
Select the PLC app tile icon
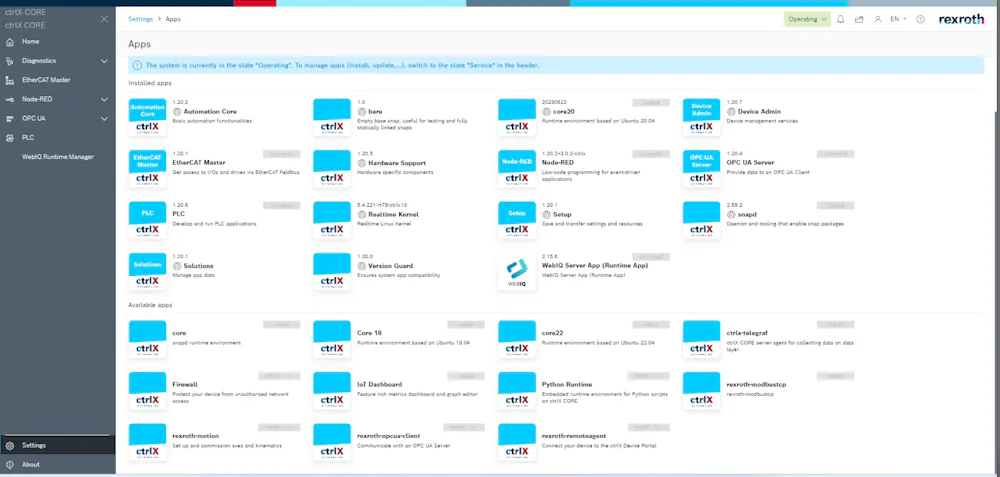pyautogui.click(x=147, y=220)
